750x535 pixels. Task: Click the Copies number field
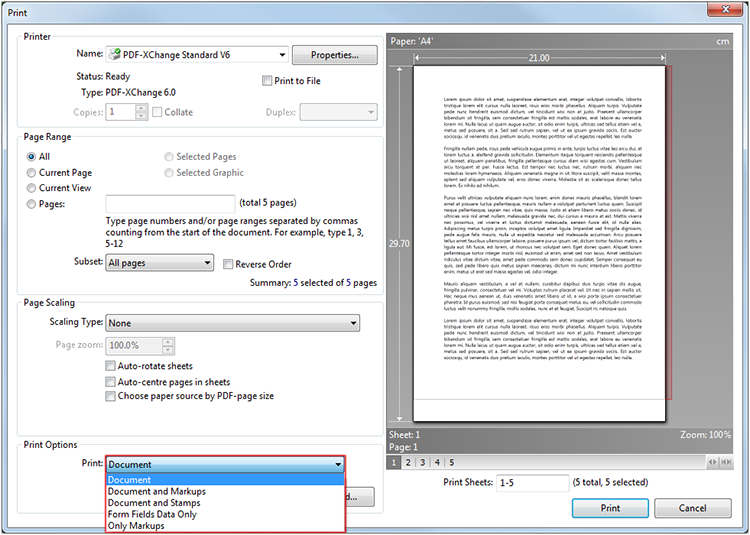tap(121, 112)
